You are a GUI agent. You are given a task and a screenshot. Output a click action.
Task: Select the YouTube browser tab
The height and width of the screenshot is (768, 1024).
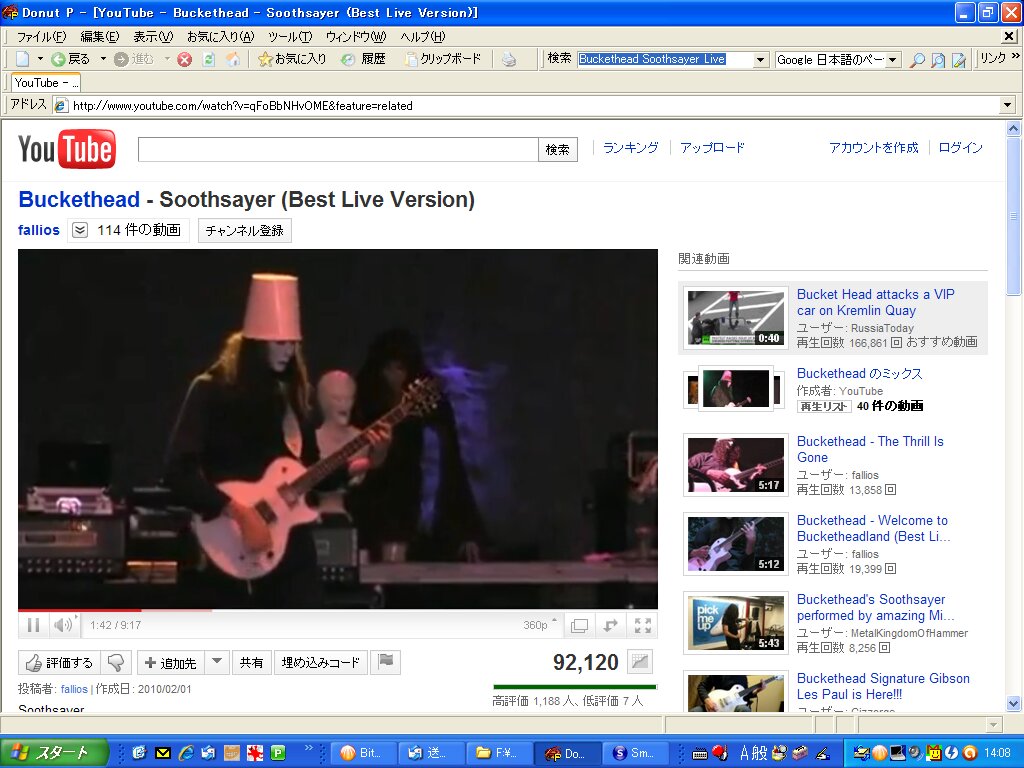coord(46,83)
